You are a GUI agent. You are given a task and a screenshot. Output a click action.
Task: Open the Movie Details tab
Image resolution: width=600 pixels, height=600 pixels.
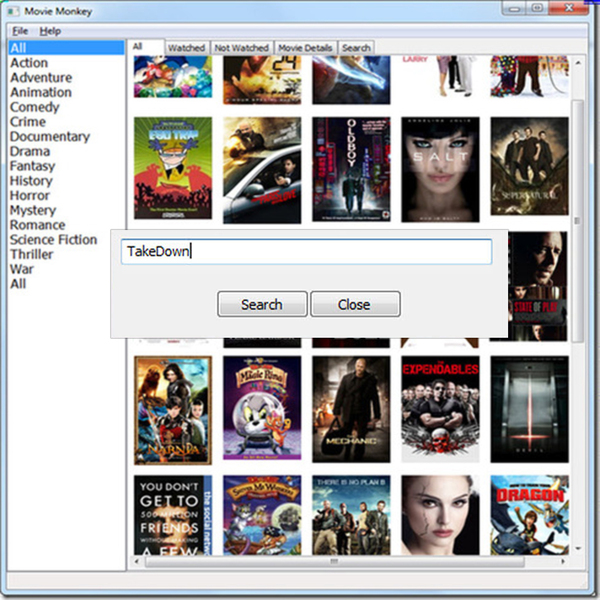[x=305, y=48]
